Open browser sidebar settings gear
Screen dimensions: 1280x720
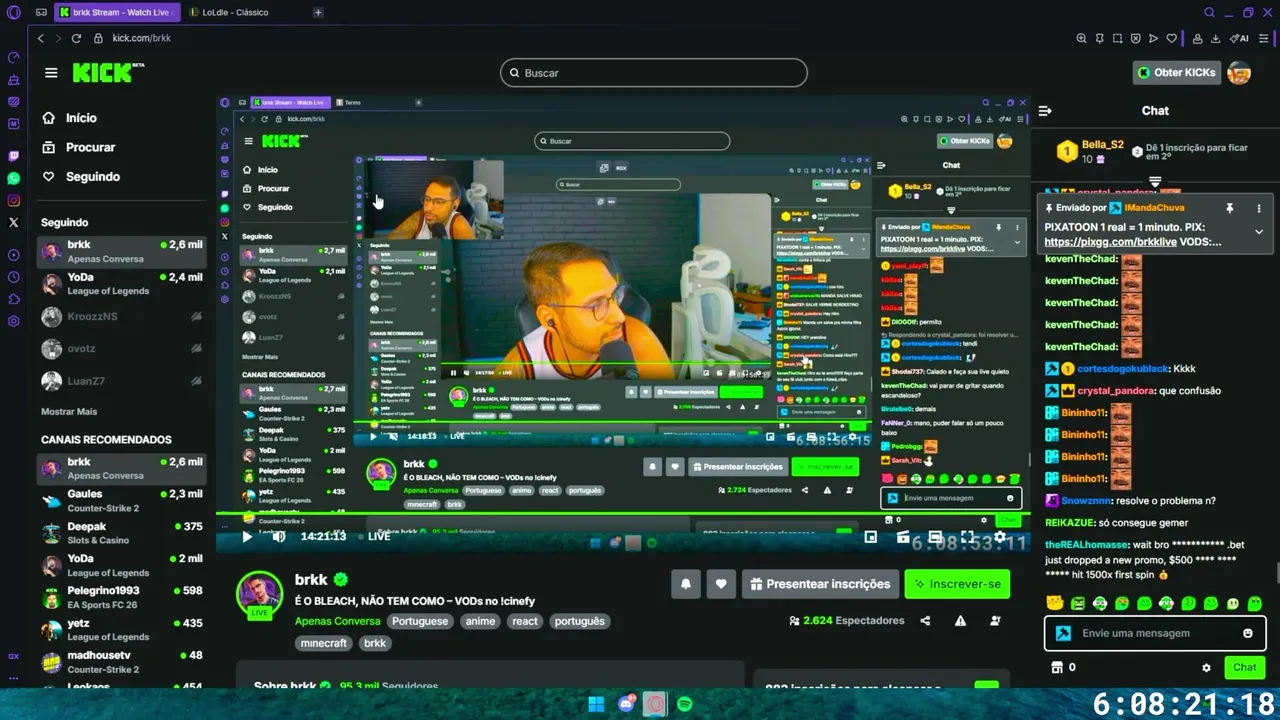[13, 321]
